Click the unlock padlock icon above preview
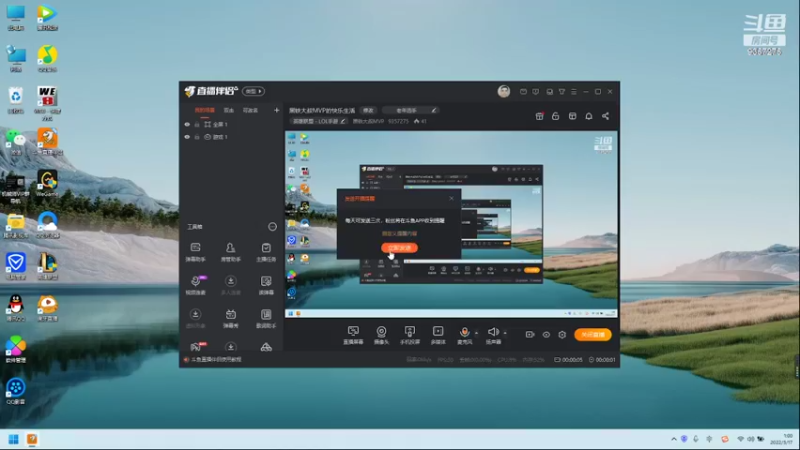 click(556, 116)
